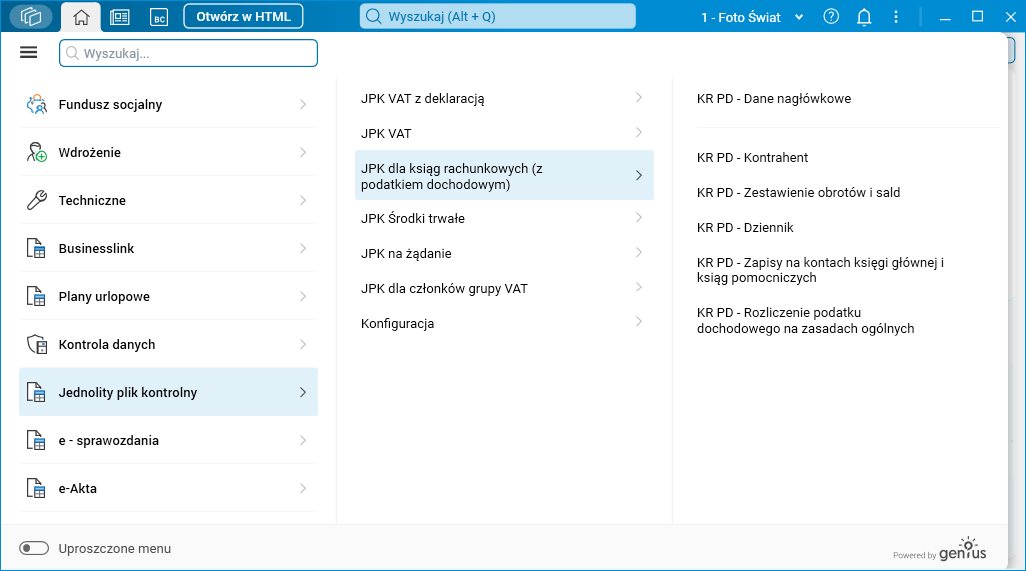Toggle the Uproszczone menu switch
Image resolution: width=1026 pixels, height=571 pixels.
tap(34, 548)
